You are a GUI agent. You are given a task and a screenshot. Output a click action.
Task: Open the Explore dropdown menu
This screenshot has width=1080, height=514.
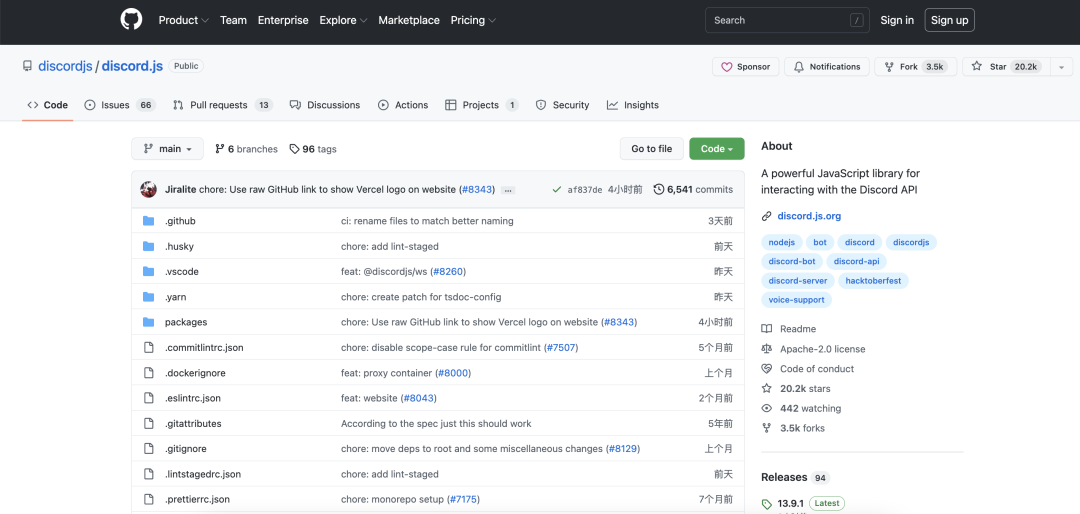pos(343,20)
